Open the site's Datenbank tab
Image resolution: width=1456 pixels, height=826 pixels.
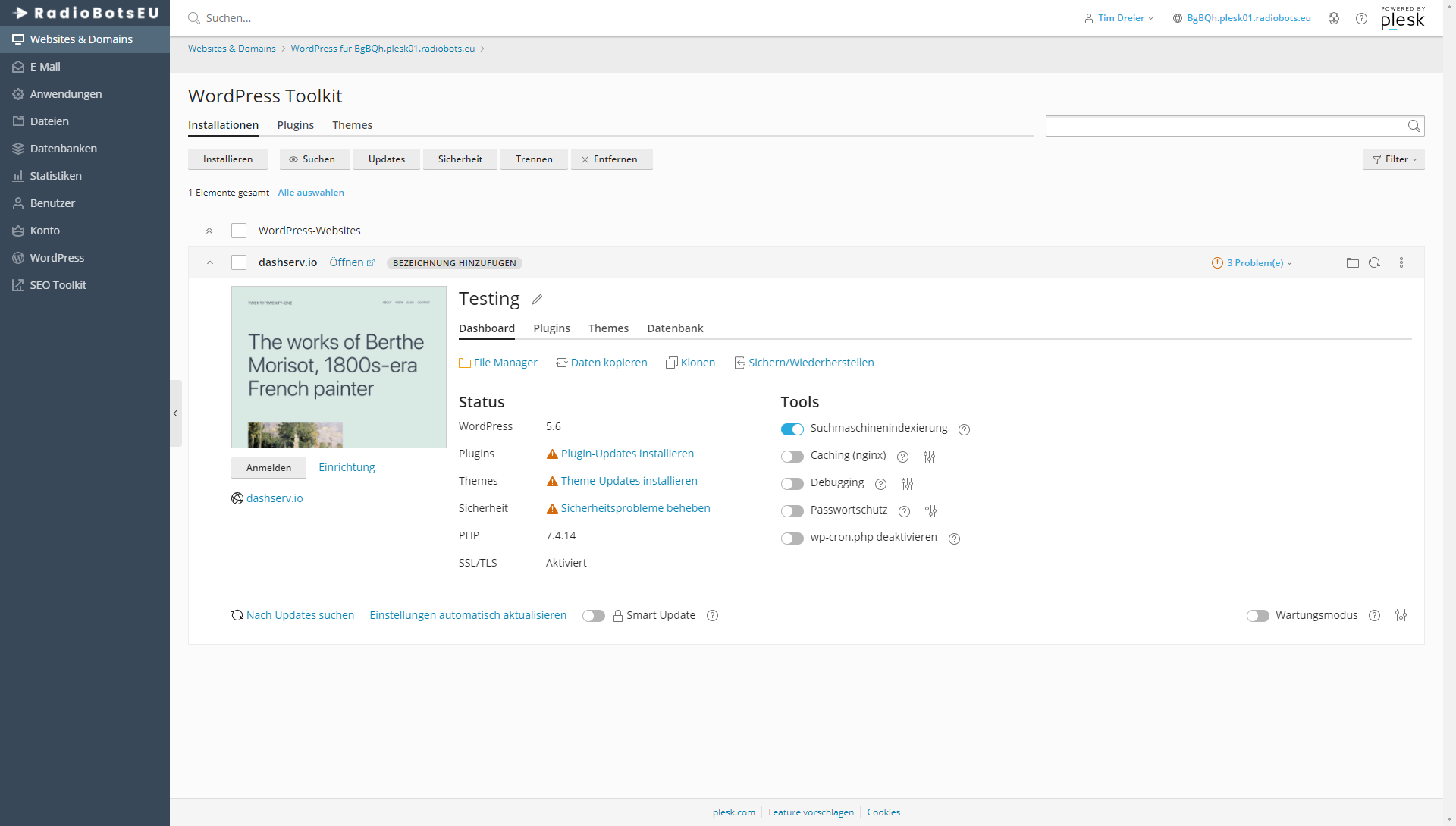pyautogui.click(x=675, y=328)
